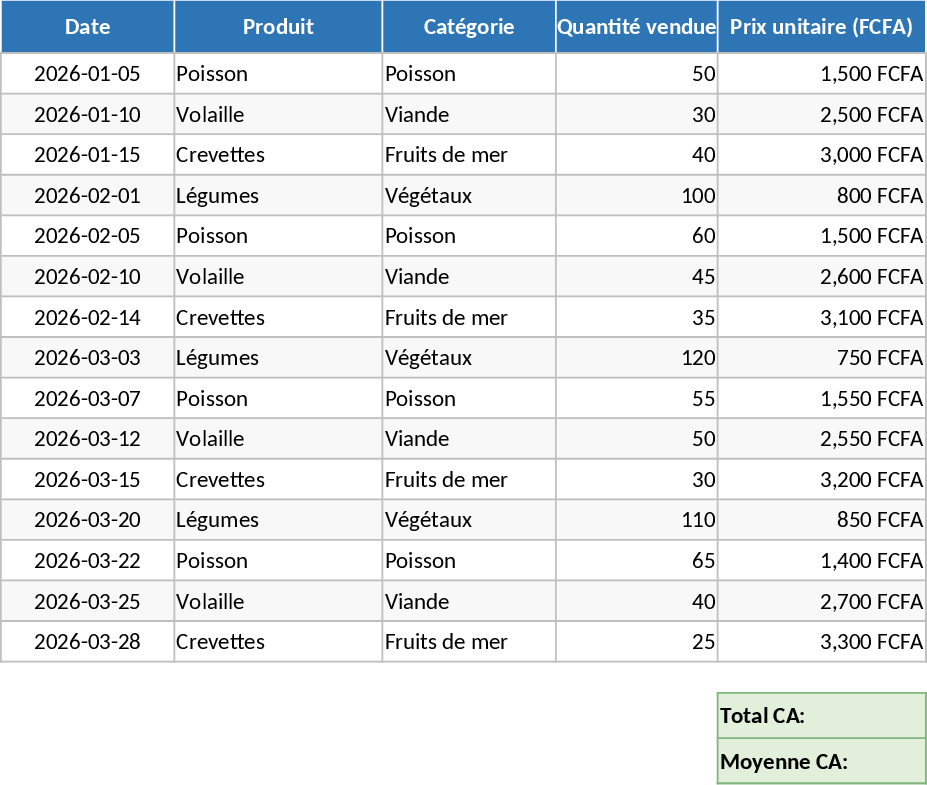
Task: Click the Crevettes cell dated 2026-01-15
Action: (x=278, y=155)
